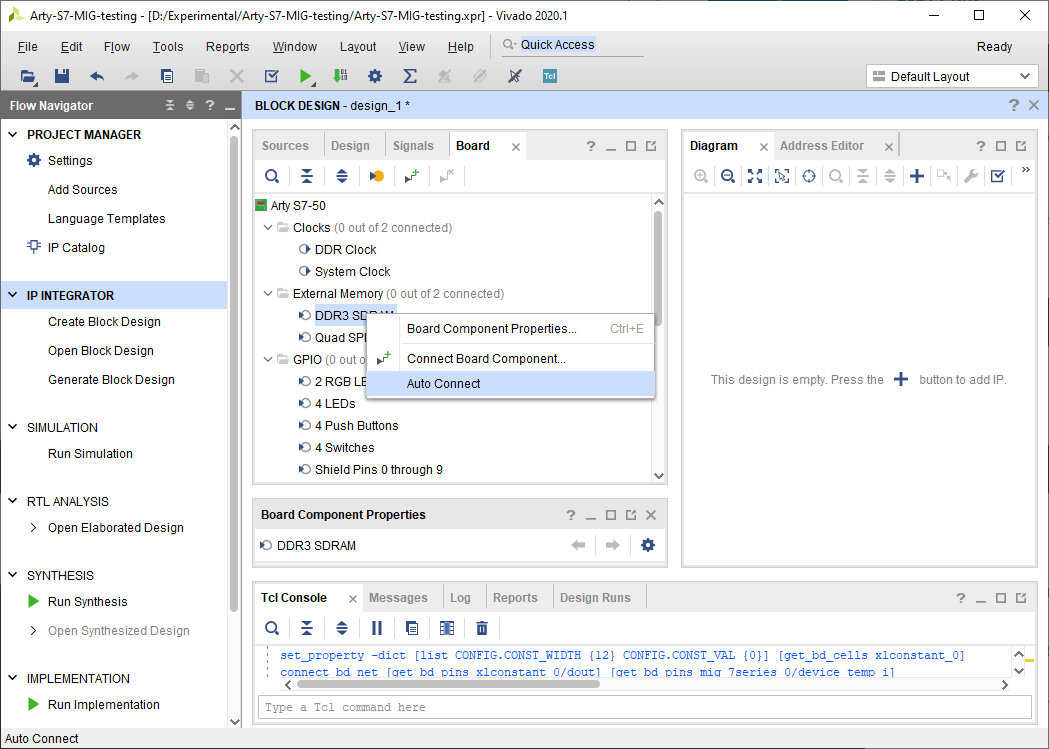Select System Clock in the Board tree
This screenshot has width=1049, height=749.
pyautogui.click(x=353, y=272)
